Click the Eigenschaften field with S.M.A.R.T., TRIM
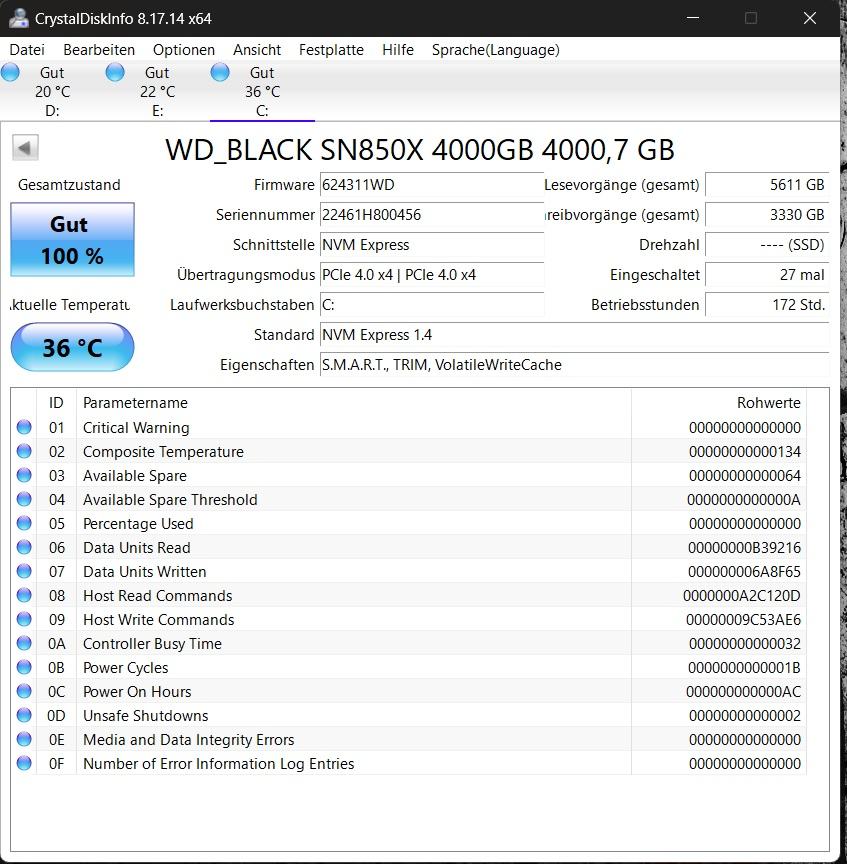 574,365
